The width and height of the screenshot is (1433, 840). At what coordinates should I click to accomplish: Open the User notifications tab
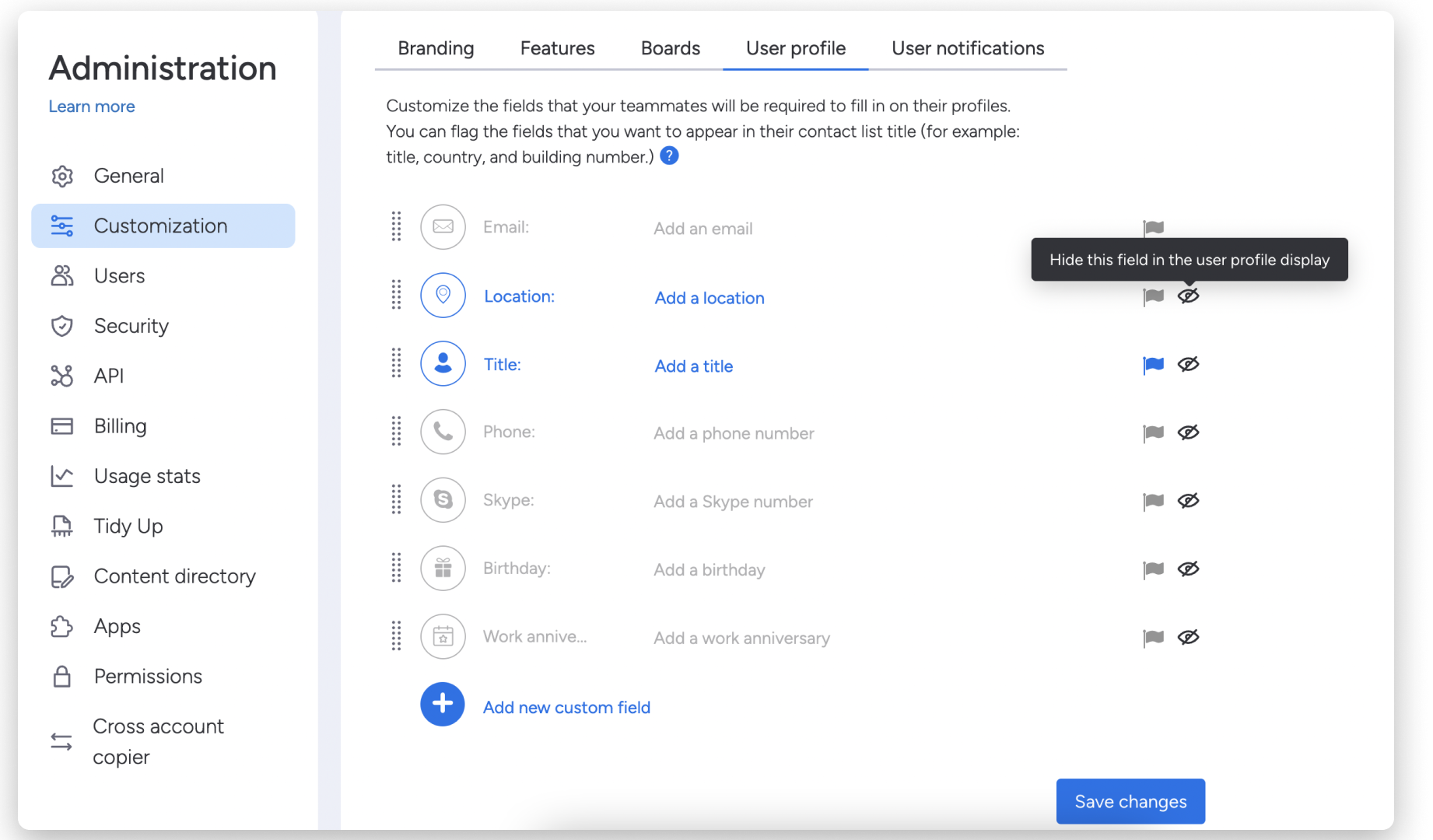click(967, 48)
